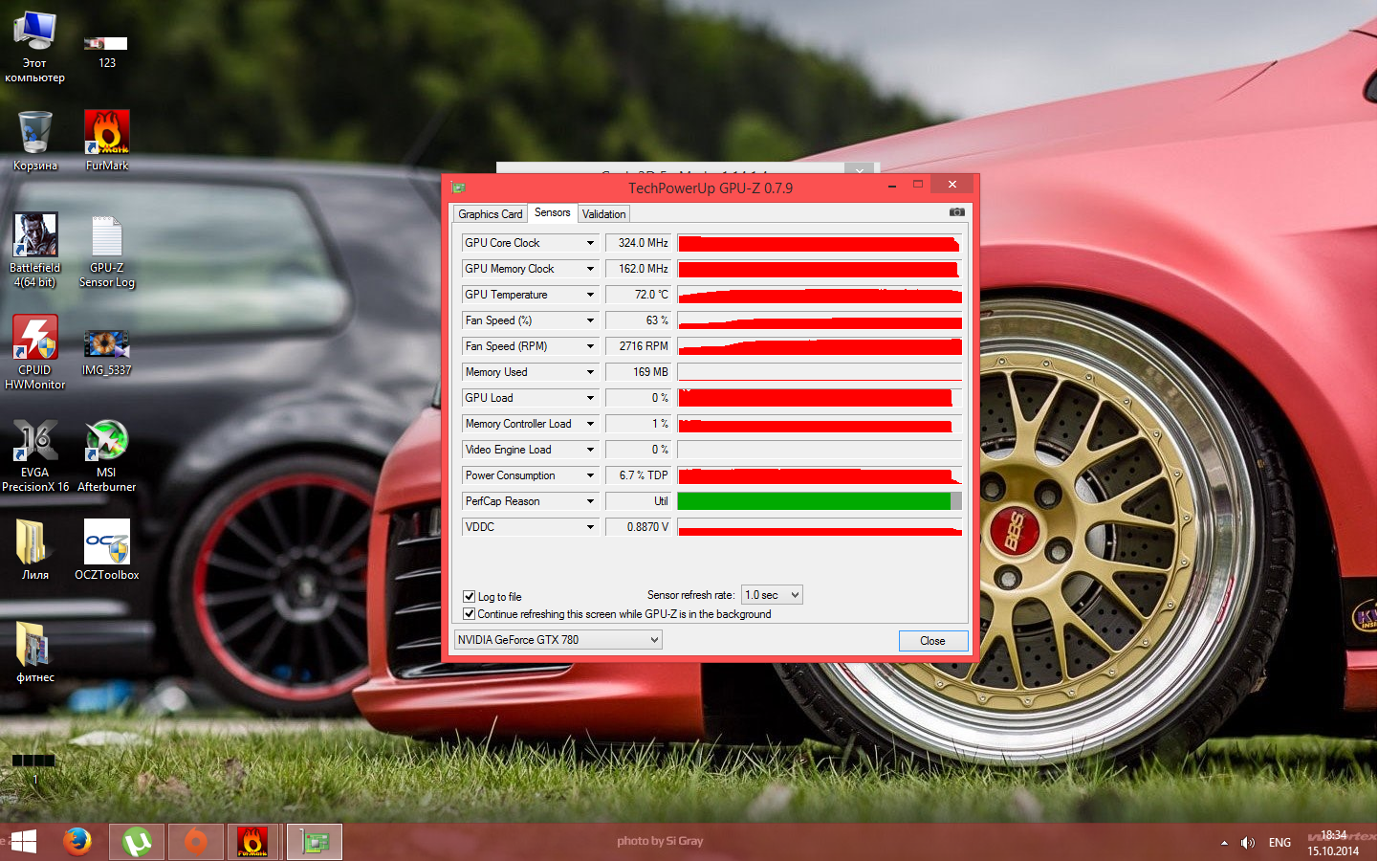Minimize the GPU-Z window

(x=891, y=185)
